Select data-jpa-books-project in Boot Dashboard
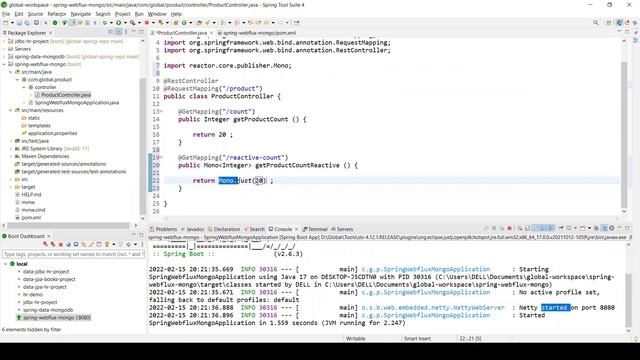Viewport: 640px width, 360px height. pyautogui.click(x=49, y=279)
